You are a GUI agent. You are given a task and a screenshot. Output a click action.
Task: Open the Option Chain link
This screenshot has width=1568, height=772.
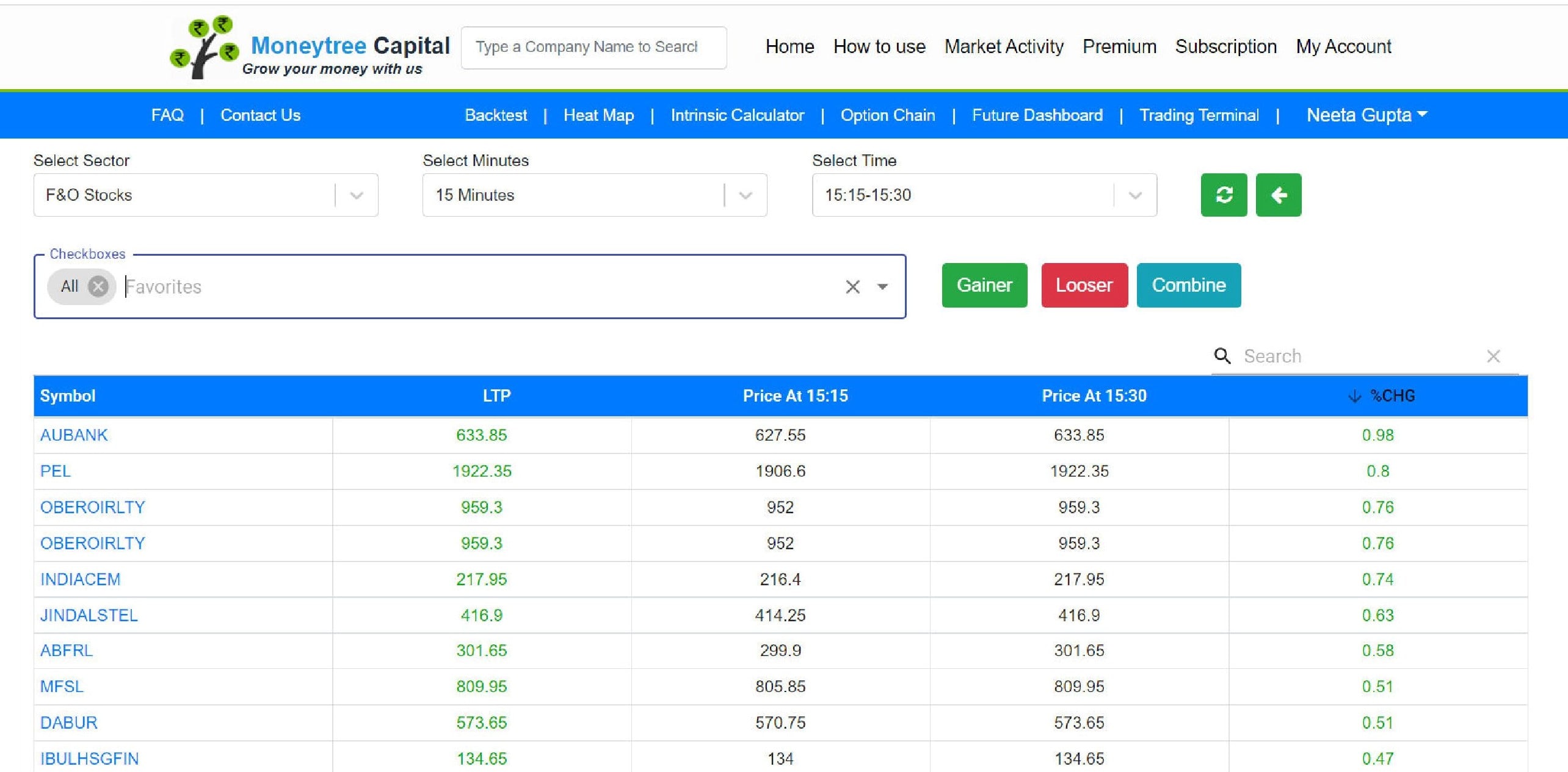[888, 115]
